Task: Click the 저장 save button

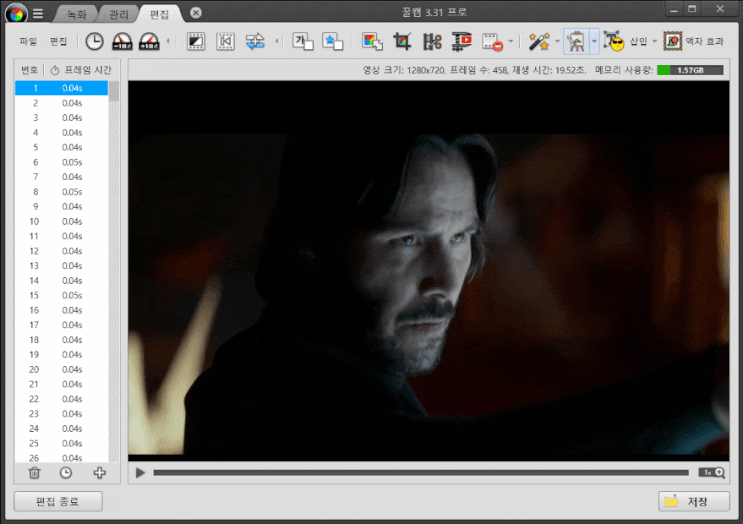Action: pos(694,501)
